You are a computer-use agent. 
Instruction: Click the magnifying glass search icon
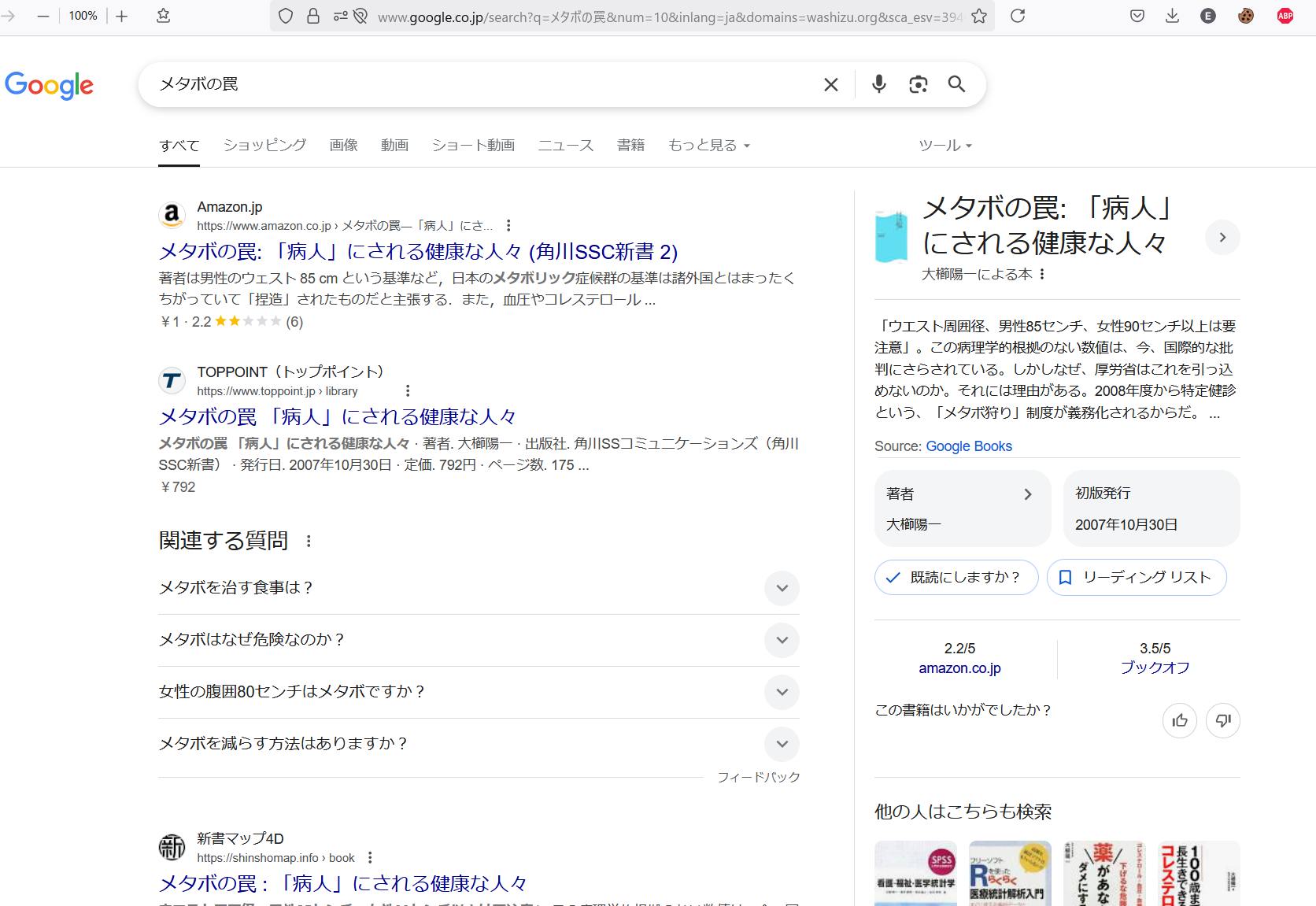coord(956,84)
